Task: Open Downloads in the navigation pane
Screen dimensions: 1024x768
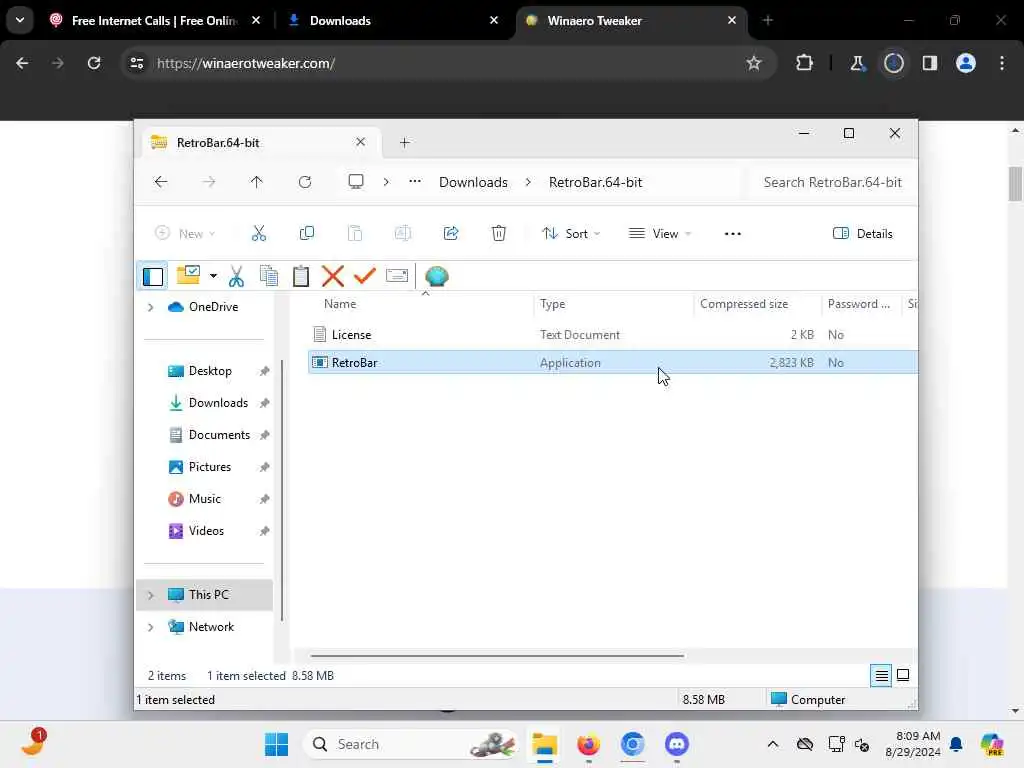Action: [218, 403]
